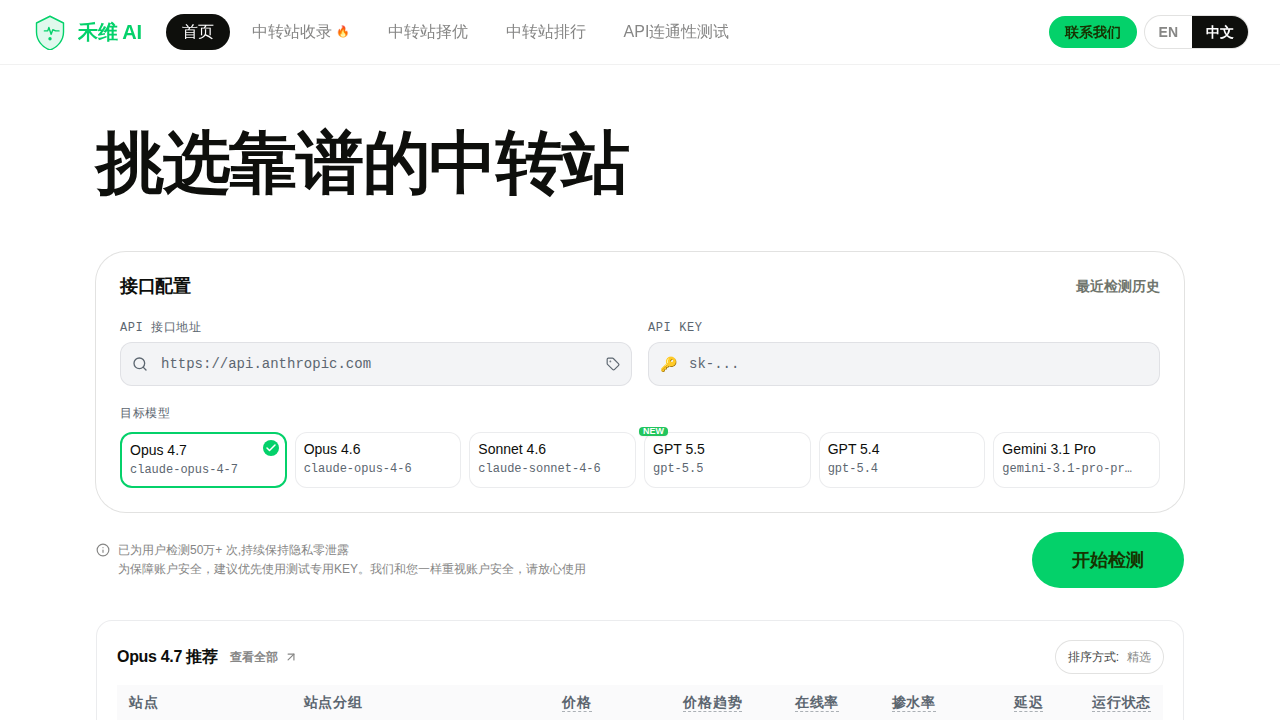The image size is (1280, 720).
Task: Click the 延迟 column header
Action: 1028,703
